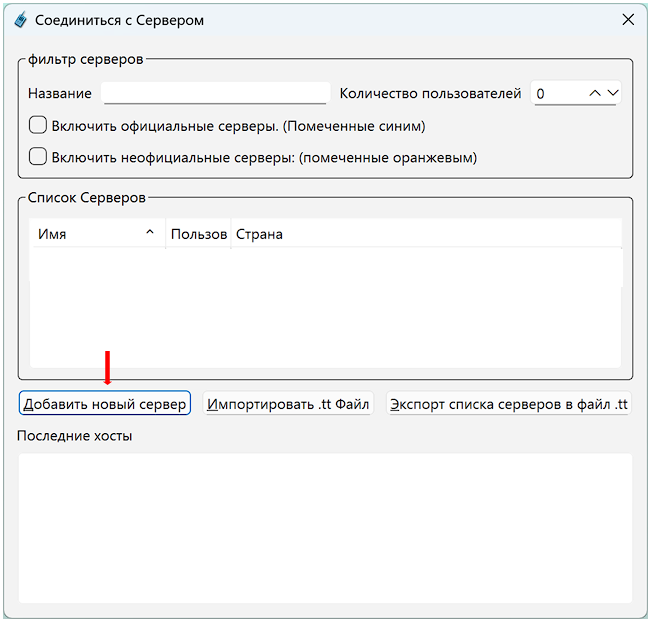Click inside the Последние хосты list box
This screenshot has width=648, height=620.
tap(325, 528)
